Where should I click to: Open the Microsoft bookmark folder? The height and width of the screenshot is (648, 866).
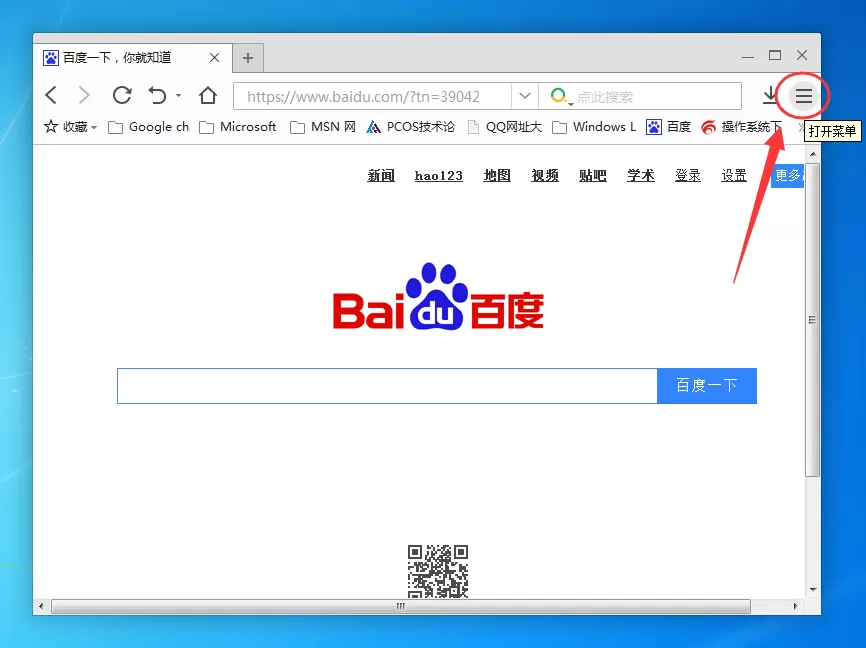pos(237,127)
